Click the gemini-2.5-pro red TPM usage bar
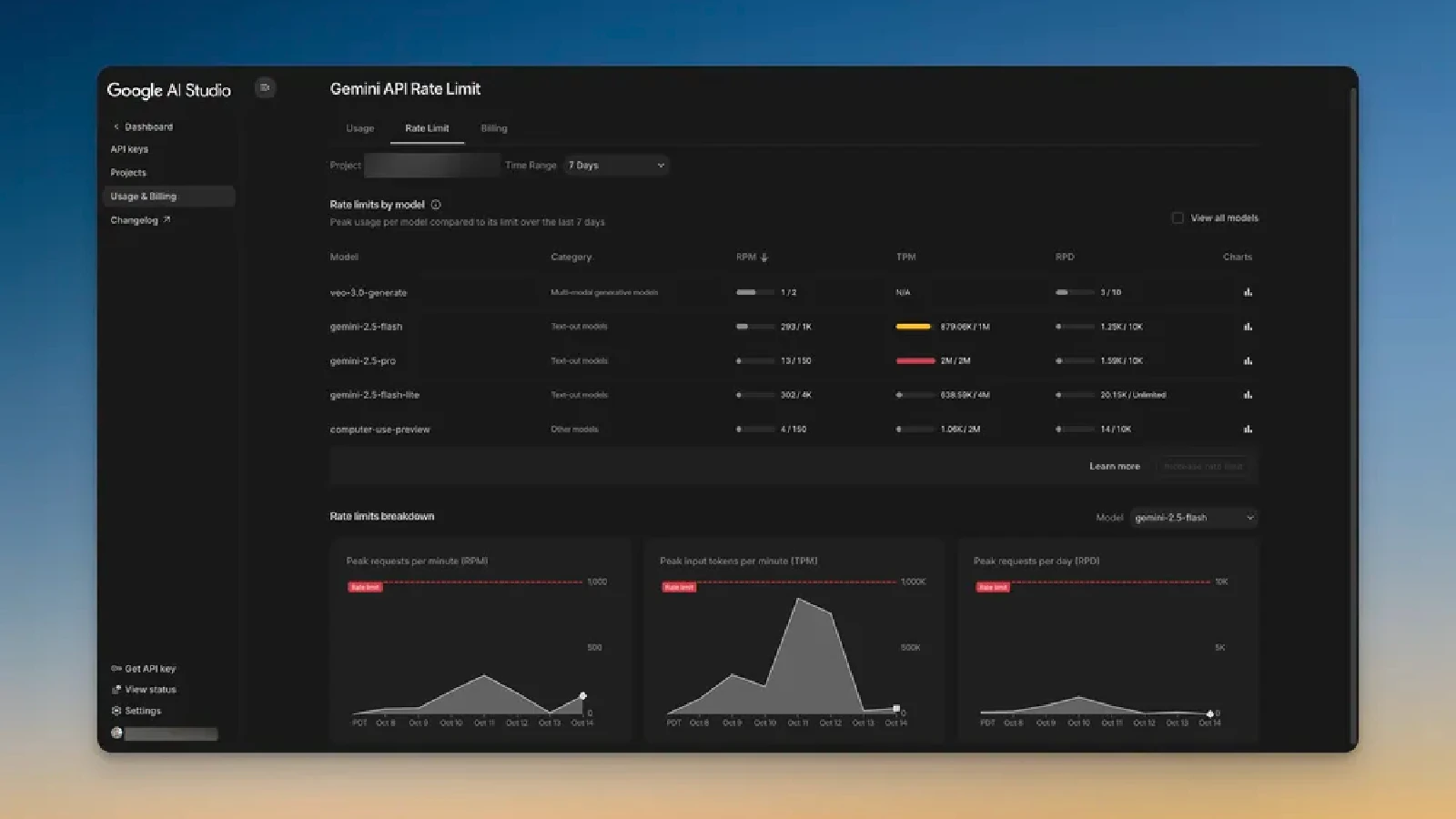Screen dimensions: 1456x819 [915, 361]
